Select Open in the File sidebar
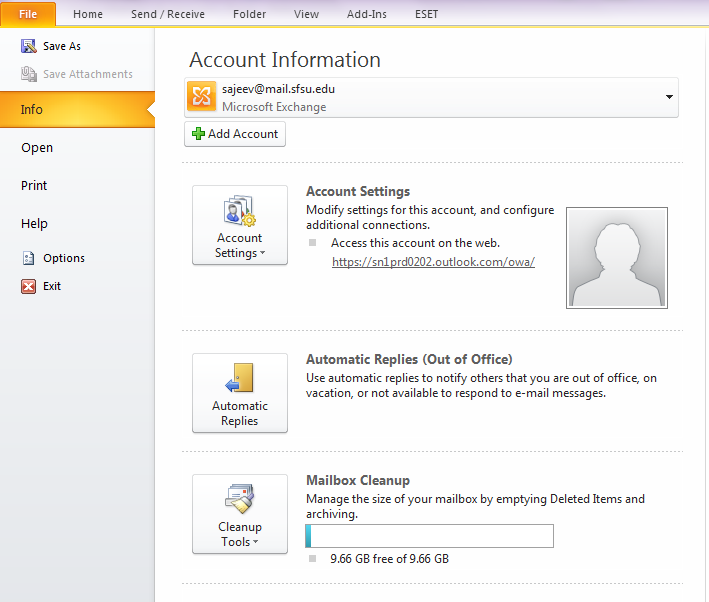709x602 pixels. click(37, 148)
